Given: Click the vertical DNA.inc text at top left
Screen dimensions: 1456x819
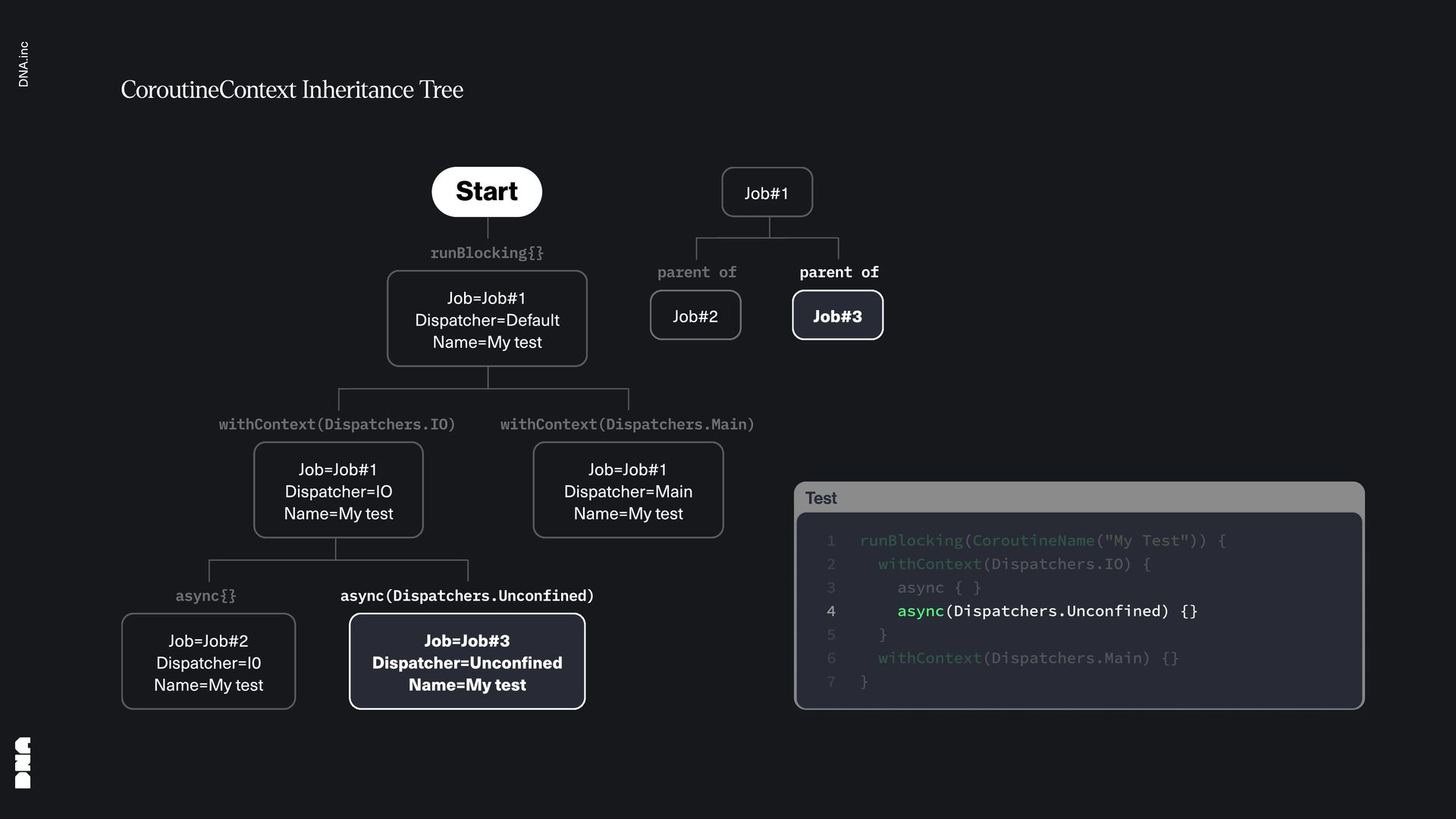Looking at the screenshot, I should [24, 64].
